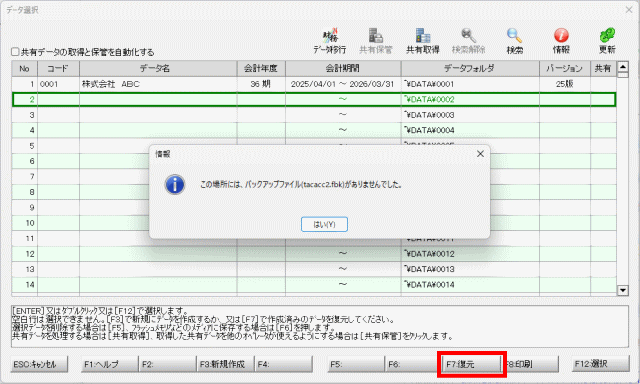Screen dimensions: 640x384
Task: Click the 36 期 fiscal year cell
Action: tap(261, 84)
